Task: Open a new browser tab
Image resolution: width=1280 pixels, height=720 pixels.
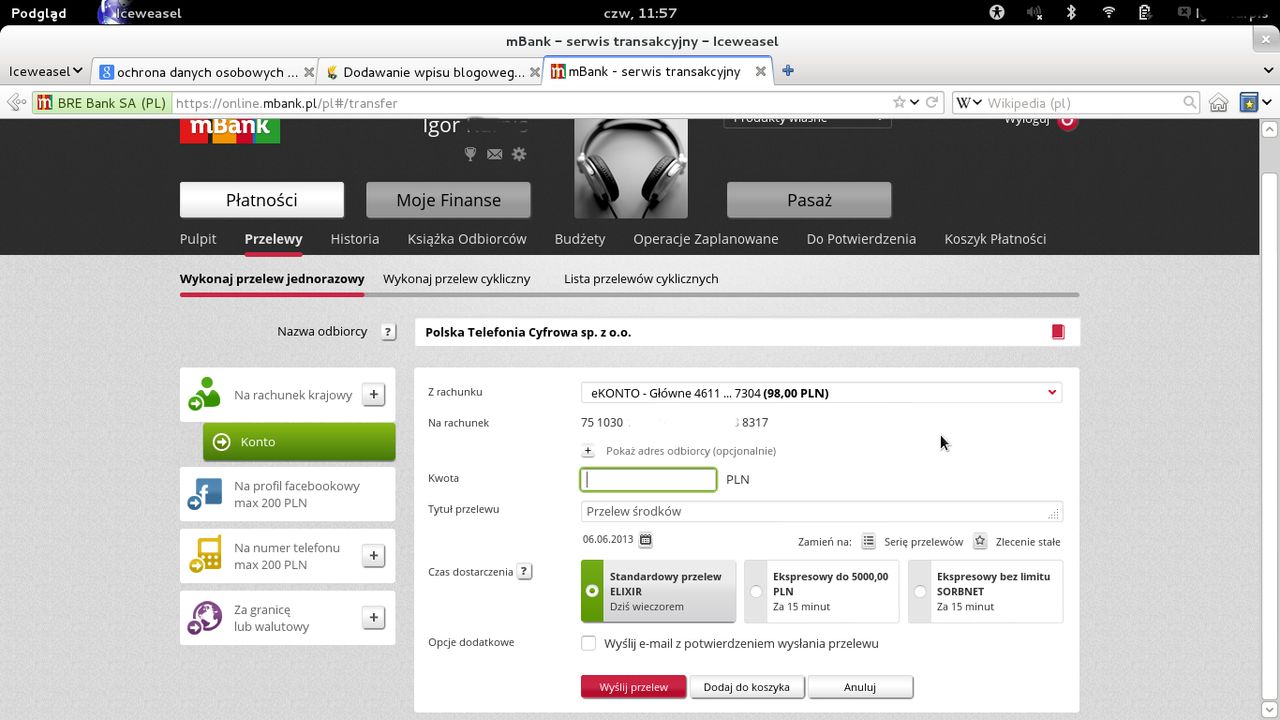Action: pyautogui.click(x=788, y=71)
